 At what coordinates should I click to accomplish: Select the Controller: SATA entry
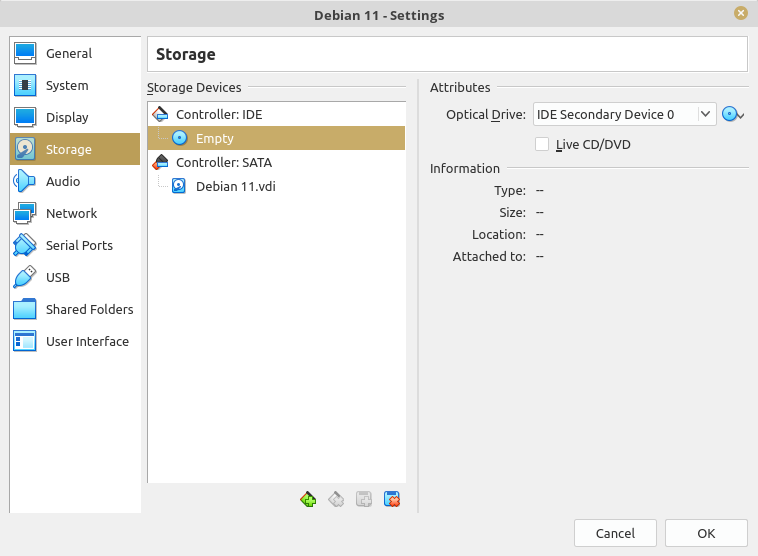coord(277,162)
